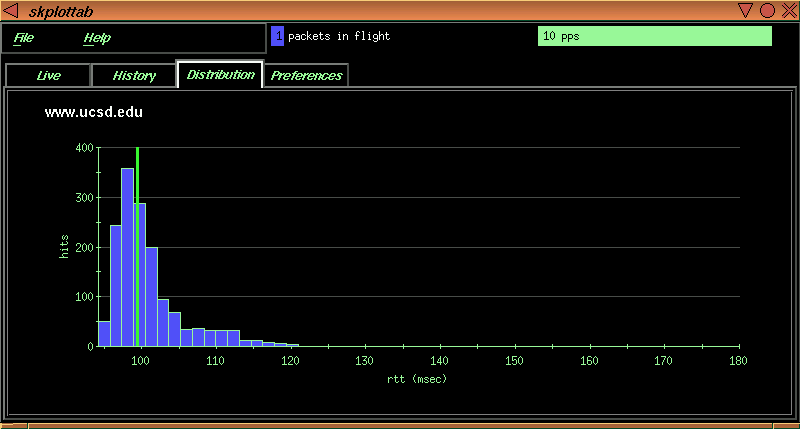Click the 200 y-axis value
The width and height of the screenshot is (800, 429).
point(85,247)
